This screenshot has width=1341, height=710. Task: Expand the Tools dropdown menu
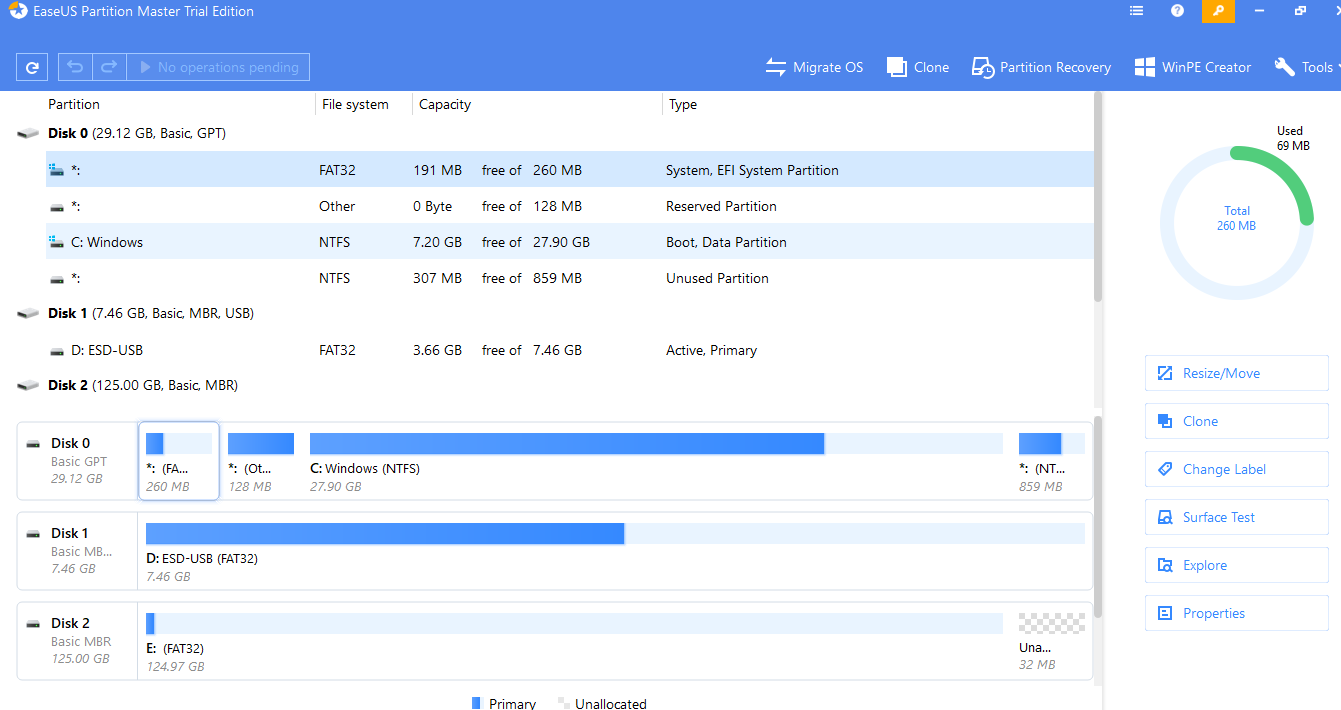coord(1305,67)
